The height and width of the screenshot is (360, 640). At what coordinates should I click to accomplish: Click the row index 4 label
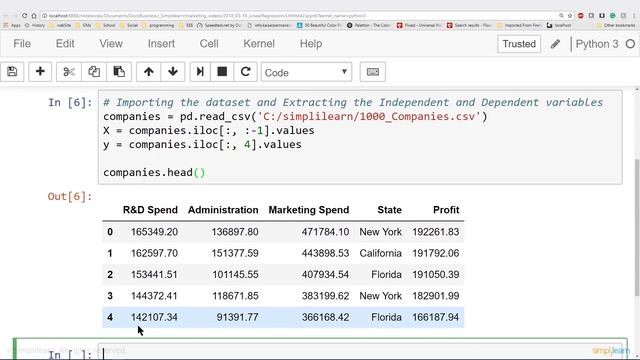110,317
